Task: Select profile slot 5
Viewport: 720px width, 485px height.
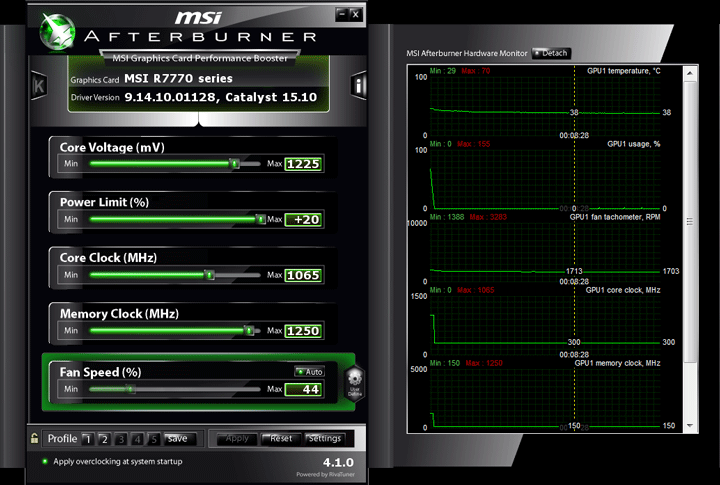Action: click(x=154, y=439)
